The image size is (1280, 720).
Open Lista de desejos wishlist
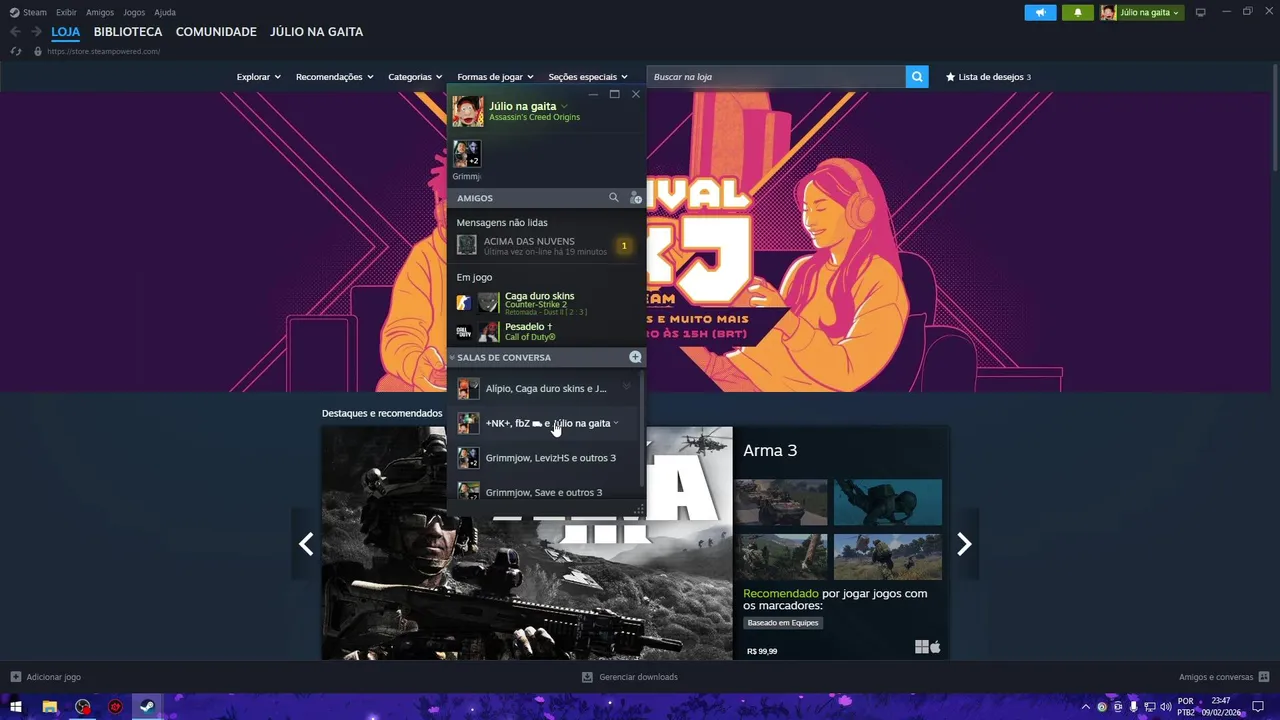(988, 77)
